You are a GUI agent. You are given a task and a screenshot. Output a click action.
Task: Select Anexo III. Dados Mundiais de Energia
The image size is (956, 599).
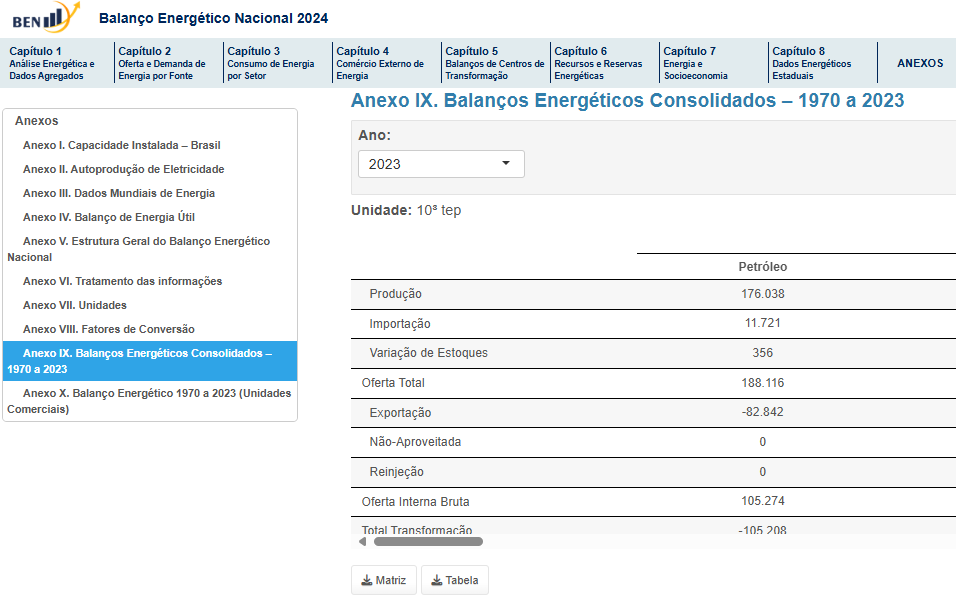118,193
